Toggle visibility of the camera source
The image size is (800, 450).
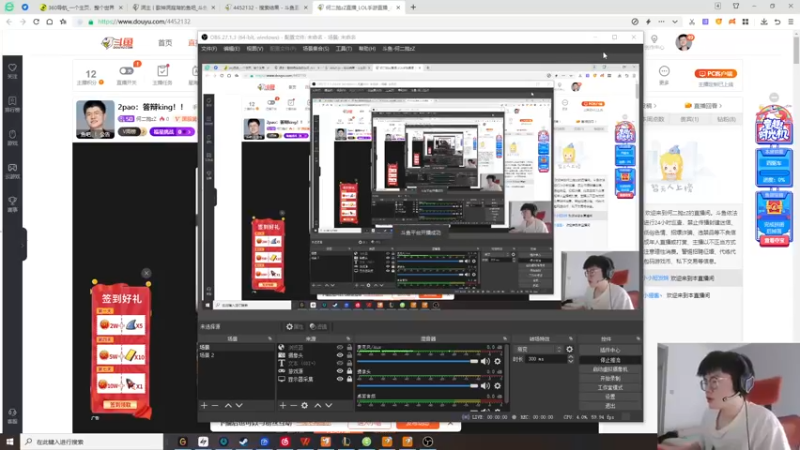click(340, 356)
